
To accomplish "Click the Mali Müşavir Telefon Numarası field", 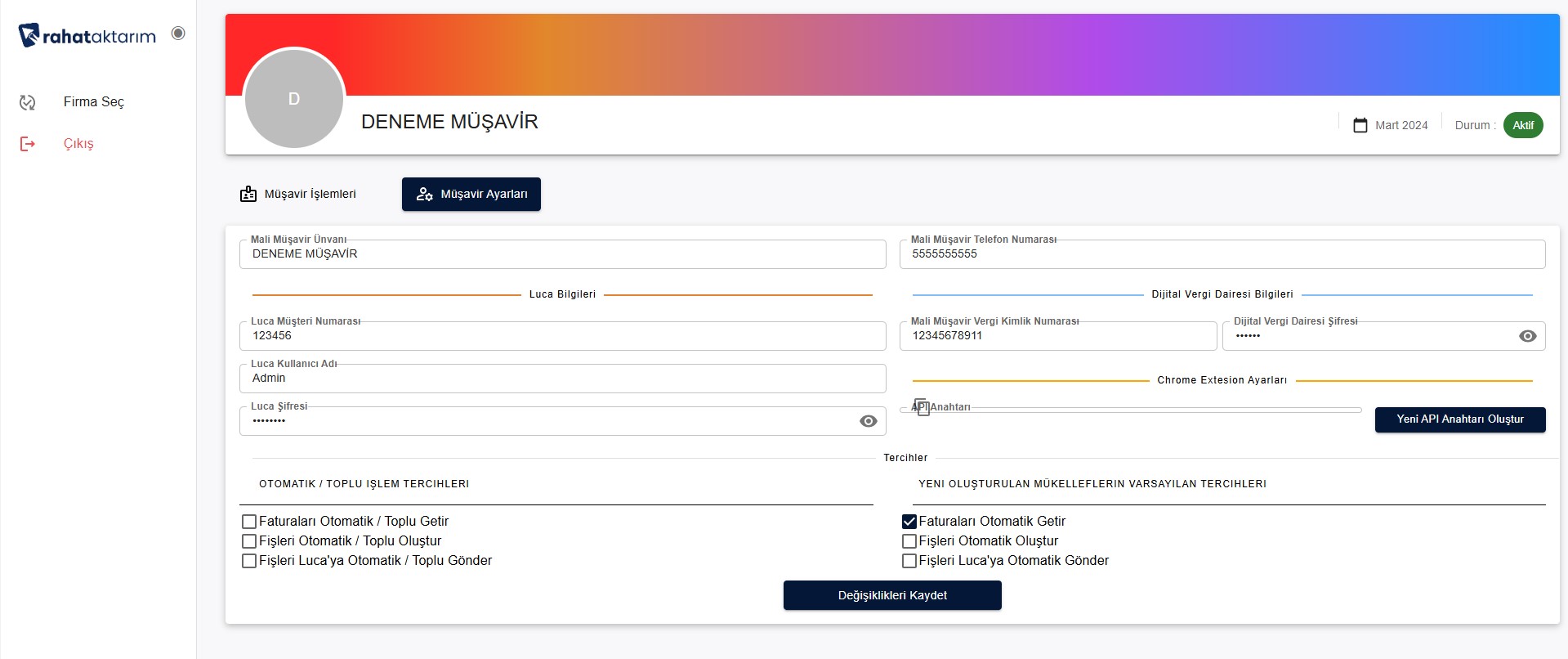I will point(1222,254).
